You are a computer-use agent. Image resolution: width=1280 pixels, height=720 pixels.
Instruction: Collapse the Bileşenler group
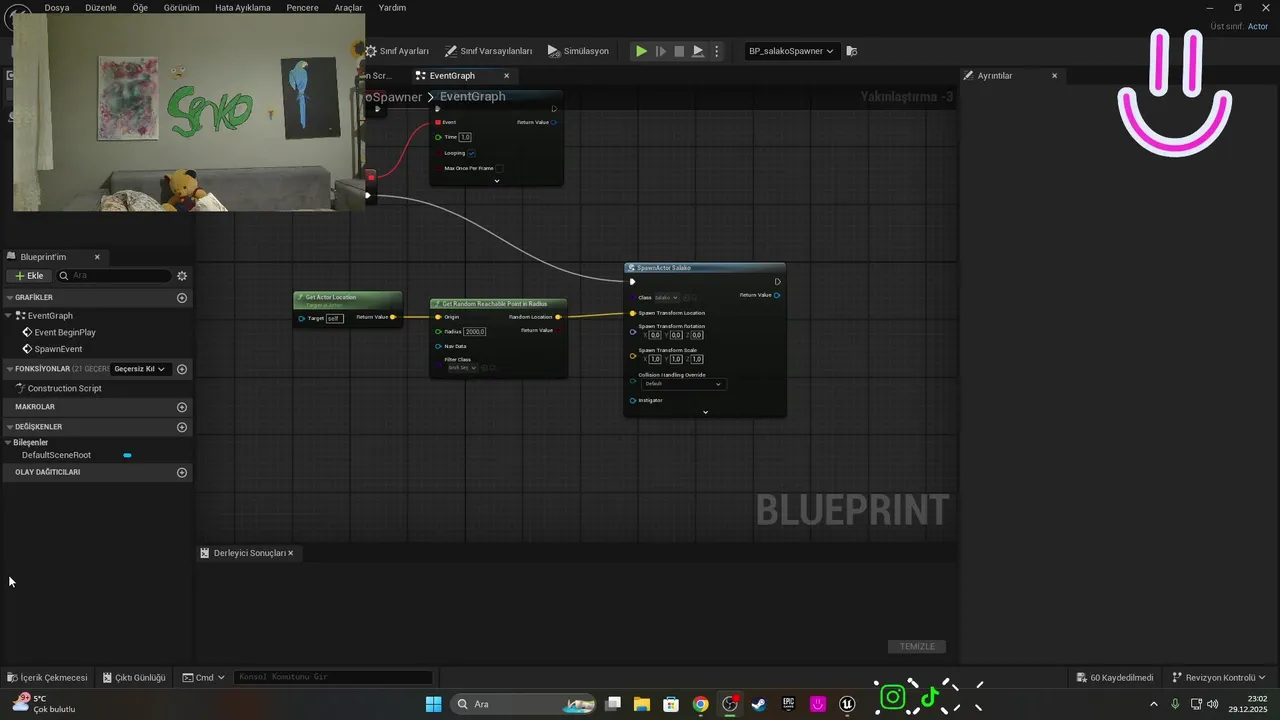9,442
